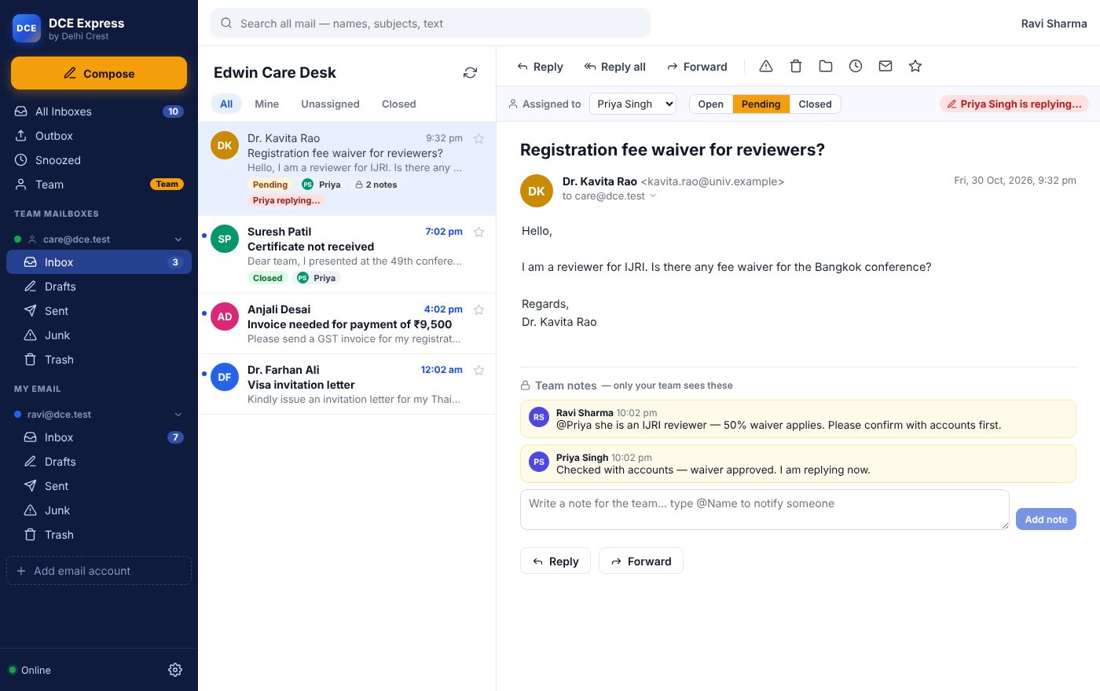
Task: Select the Unassigned filter tab
Action: coord(330,104)
